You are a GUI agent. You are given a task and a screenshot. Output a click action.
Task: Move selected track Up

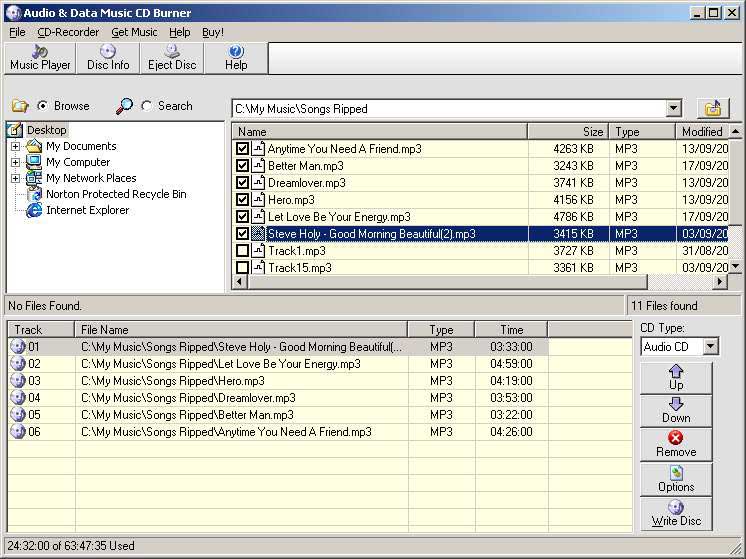tap(676, 377)
